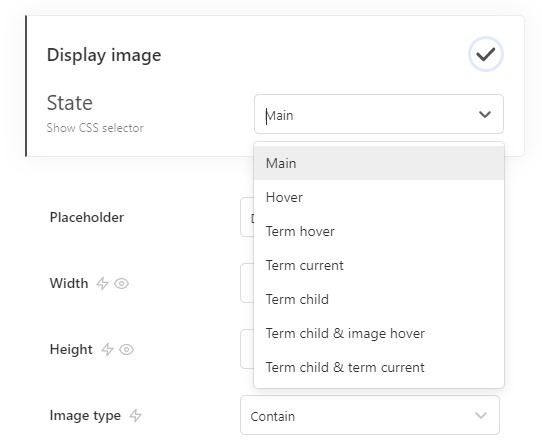Open the Image type Contain dropdown
The width and height of the screenshot is (542, 446).
(x=370, y=415)
